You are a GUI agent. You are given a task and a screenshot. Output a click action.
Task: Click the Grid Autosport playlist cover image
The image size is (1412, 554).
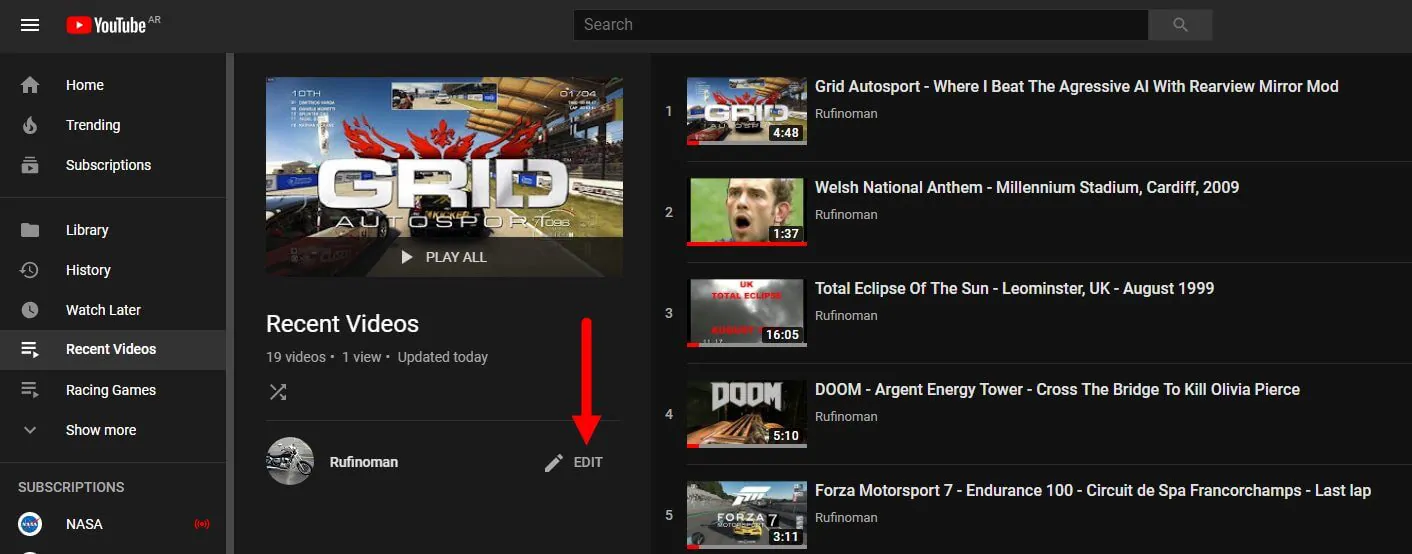click(x=444, y=177)
